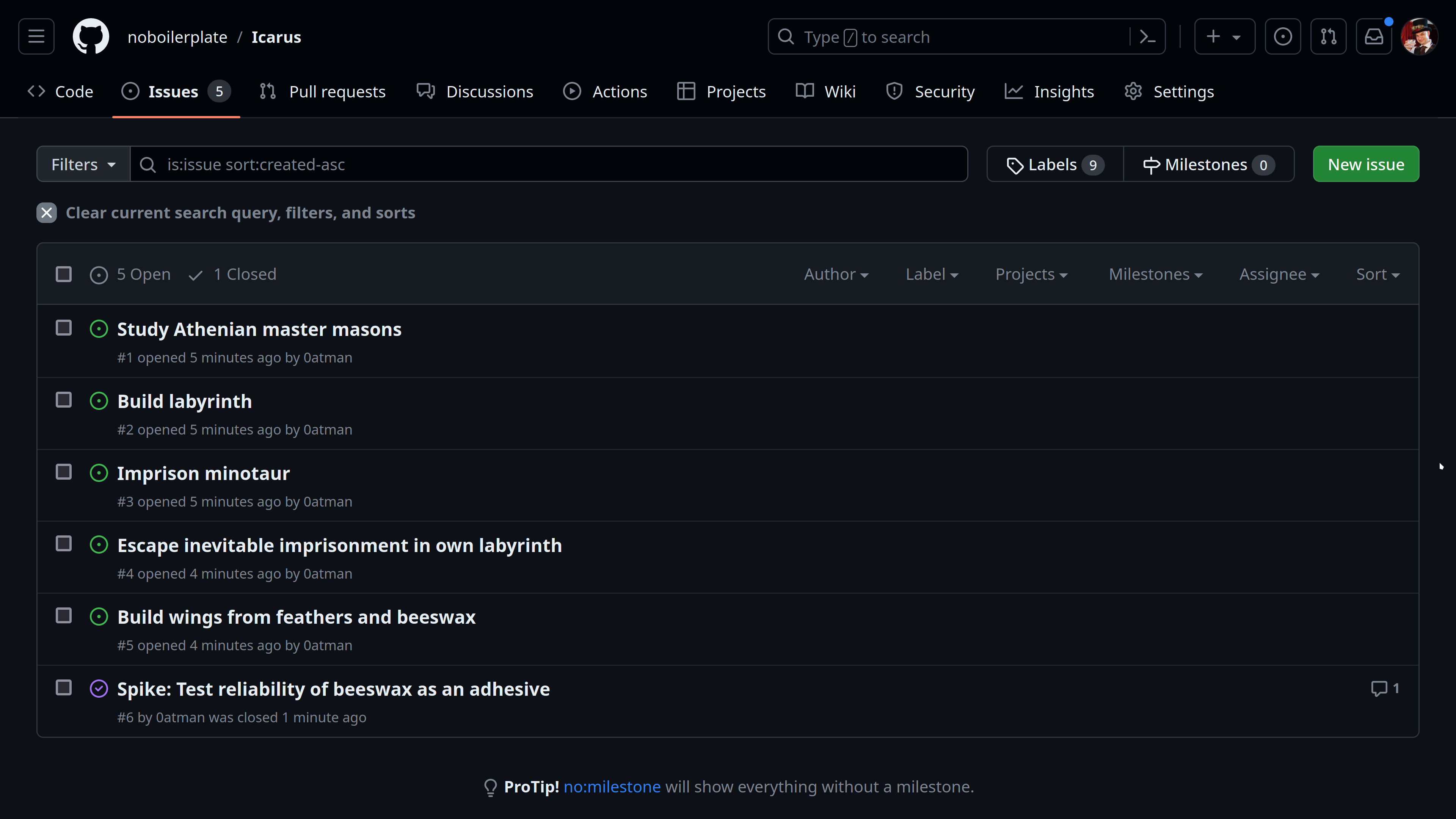Go to the Insights tab
This screenshot has width=1456, height=819.
(1050, 91)
